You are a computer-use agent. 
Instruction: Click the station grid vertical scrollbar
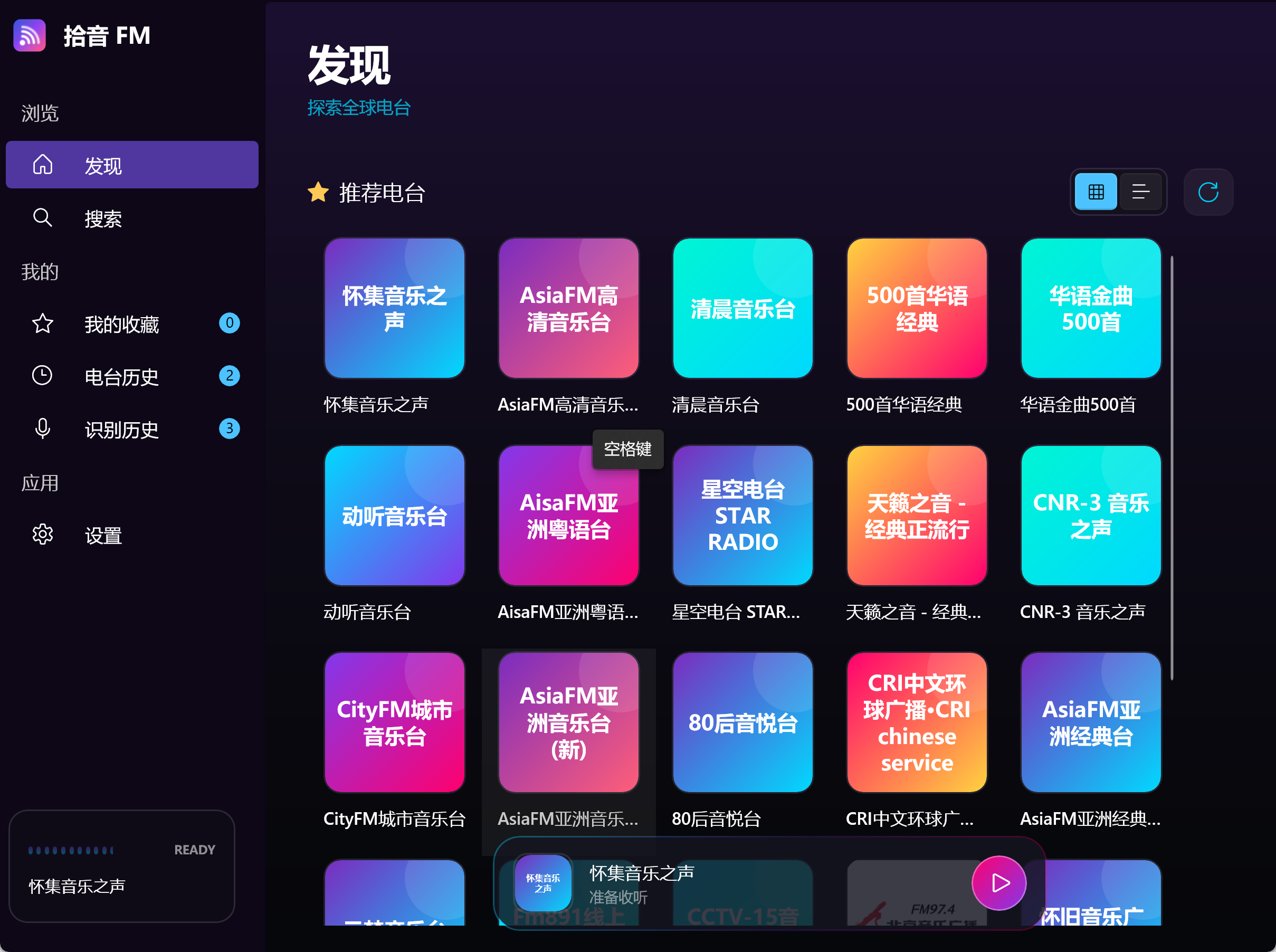click(x=1172, y=468)
